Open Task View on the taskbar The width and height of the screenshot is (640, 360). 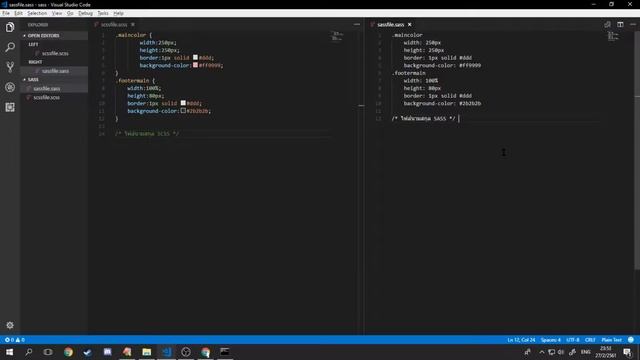click(x=48, y=352)
